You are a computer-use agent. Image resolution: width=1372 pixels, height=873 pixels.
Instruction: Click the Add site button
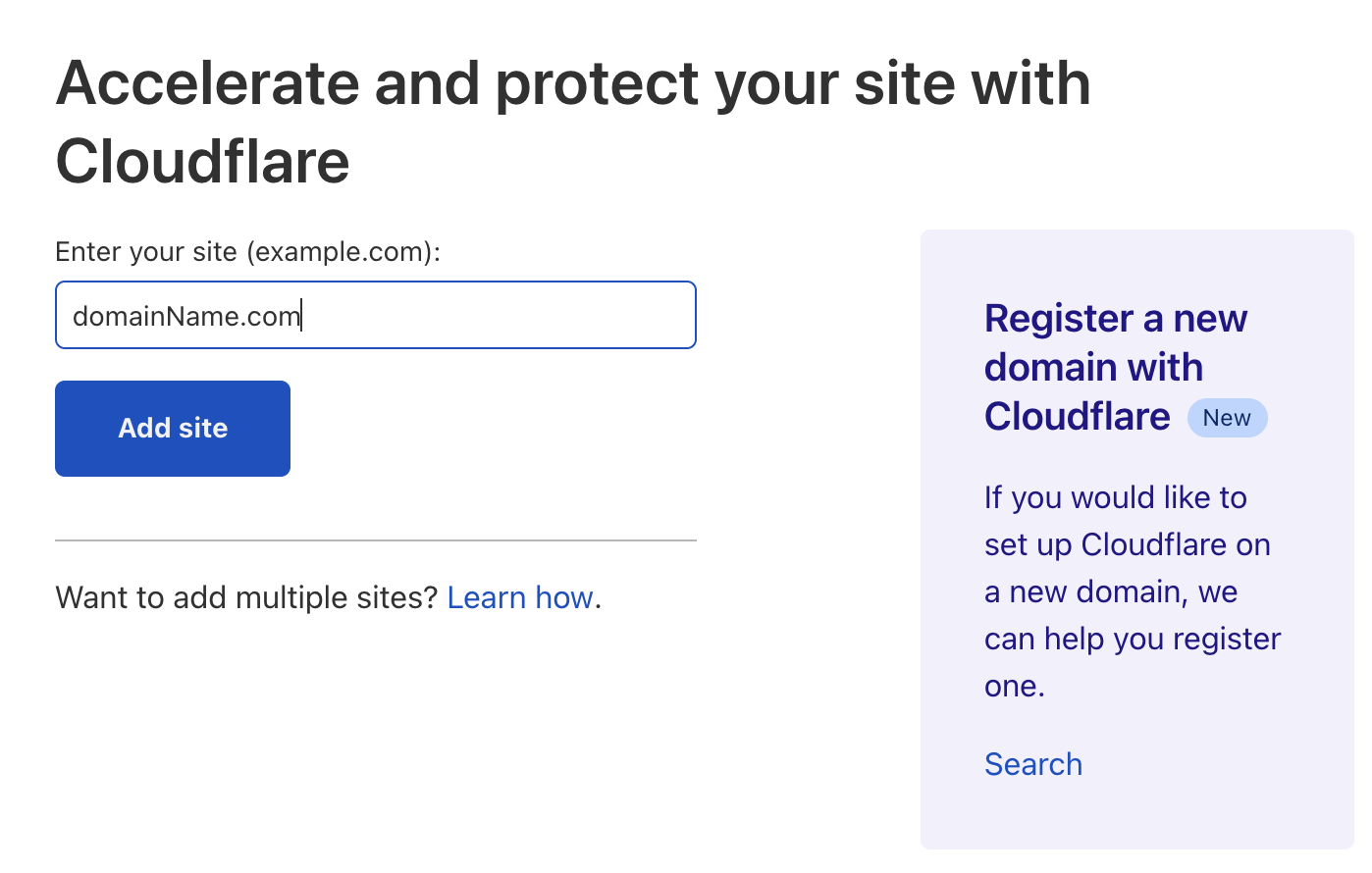point(173,429)
